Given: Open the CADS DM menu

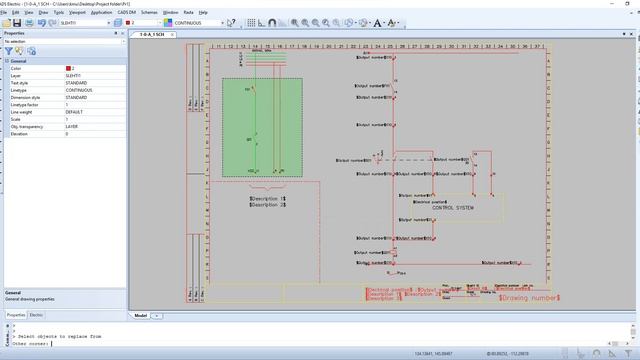Looking at the screenshot, I should pyautogui.click(x=127, y=13).
